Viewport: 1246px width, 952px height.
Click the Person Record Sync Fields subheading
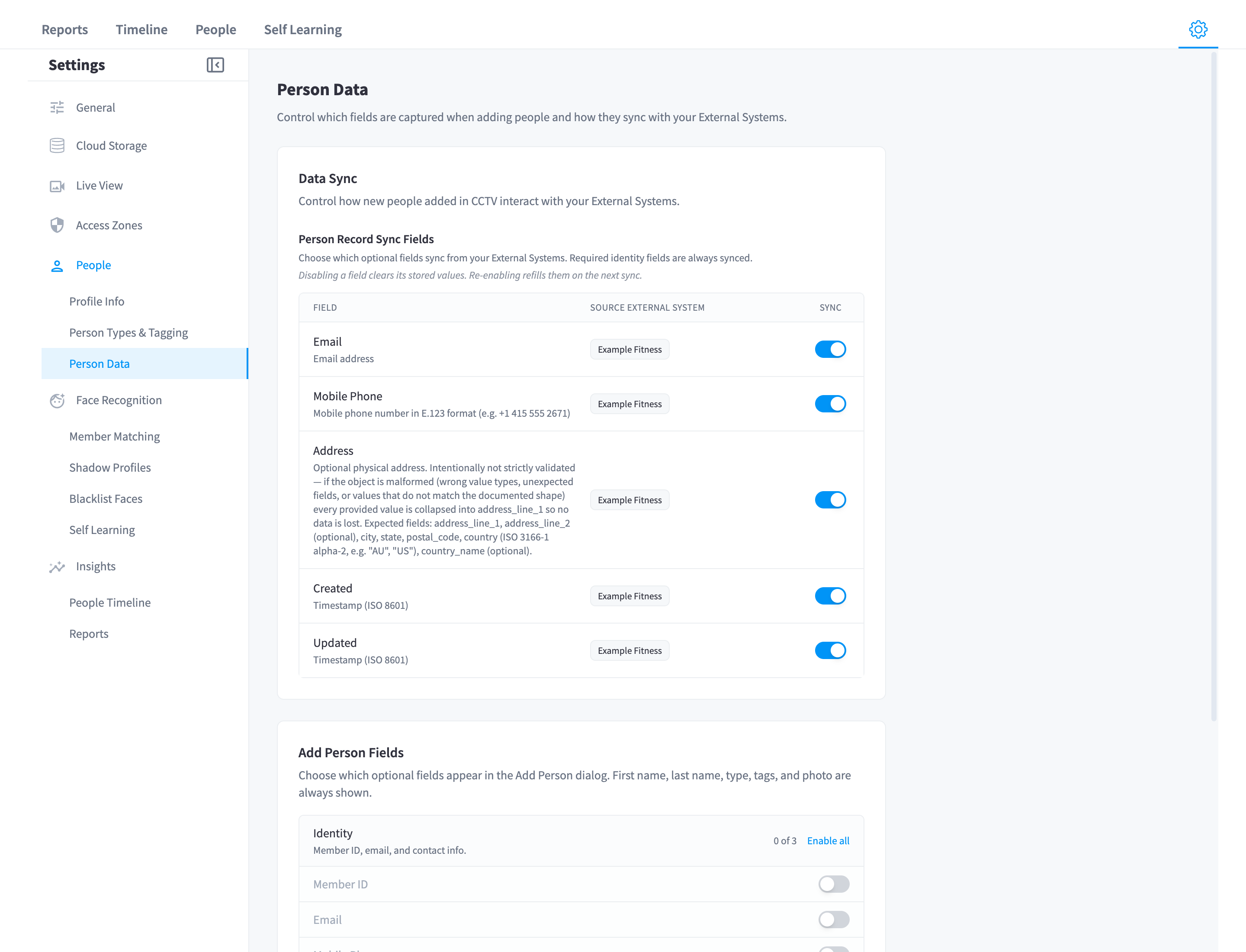[366, 239]
